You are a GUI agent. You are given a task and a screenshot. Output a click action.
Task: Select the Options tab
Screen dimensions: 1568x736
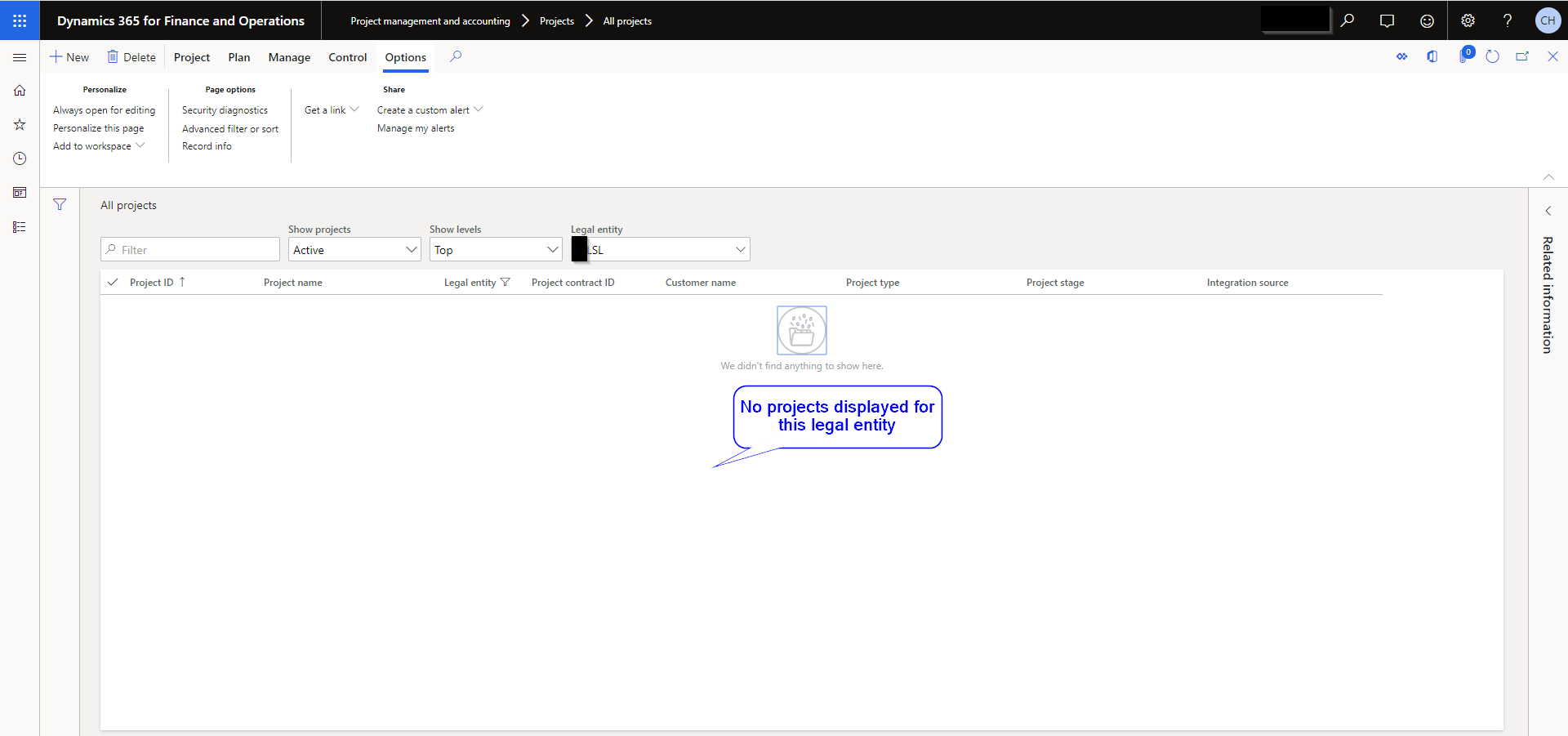tap(406, 57)
